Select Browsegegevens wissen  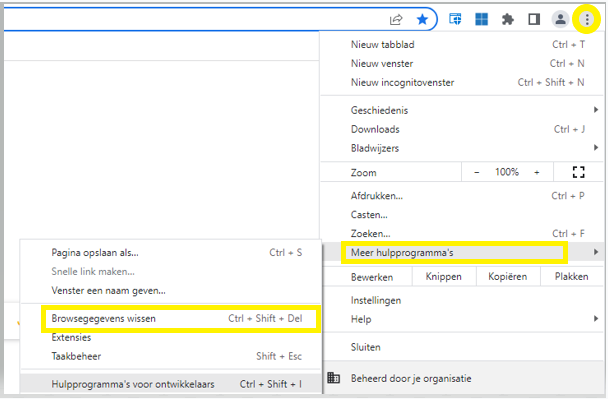click(x=181, y=319)
